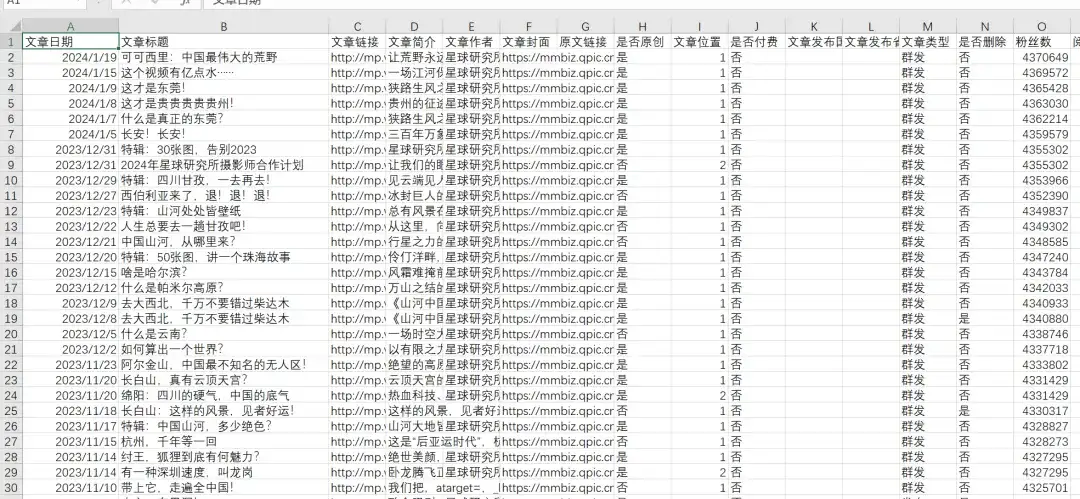Select column C header
This screenshot has width=1080, height=499.
tap(357, 27)
